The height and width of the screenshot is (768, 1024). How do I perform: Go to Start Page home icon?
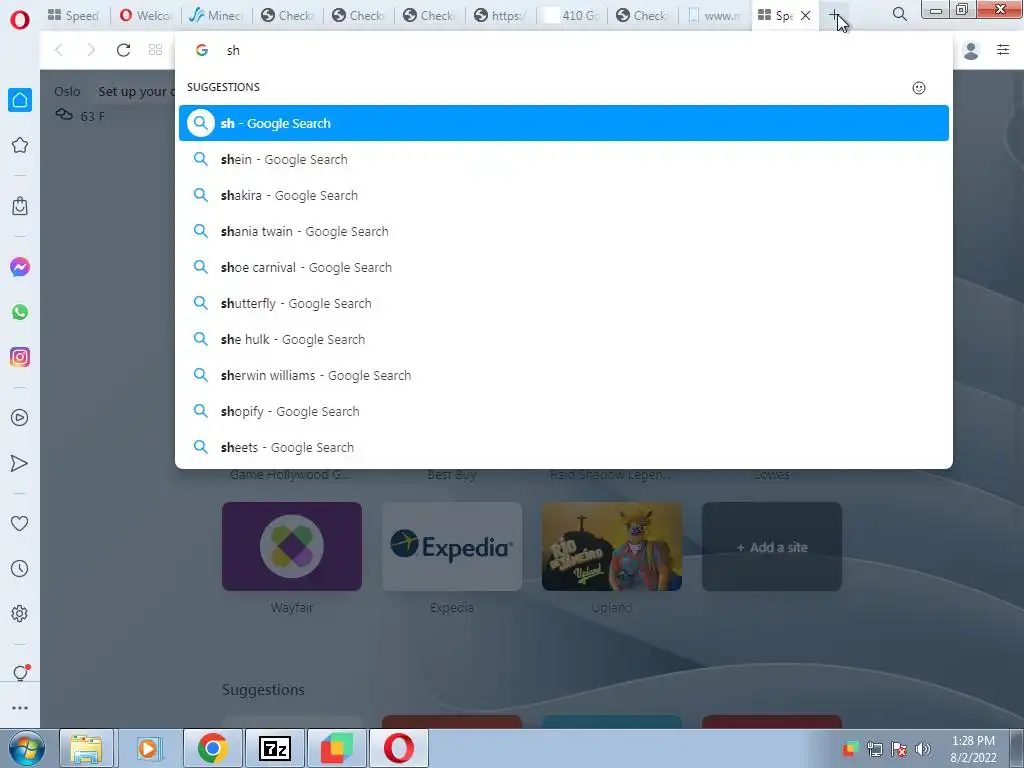point(20,100)
